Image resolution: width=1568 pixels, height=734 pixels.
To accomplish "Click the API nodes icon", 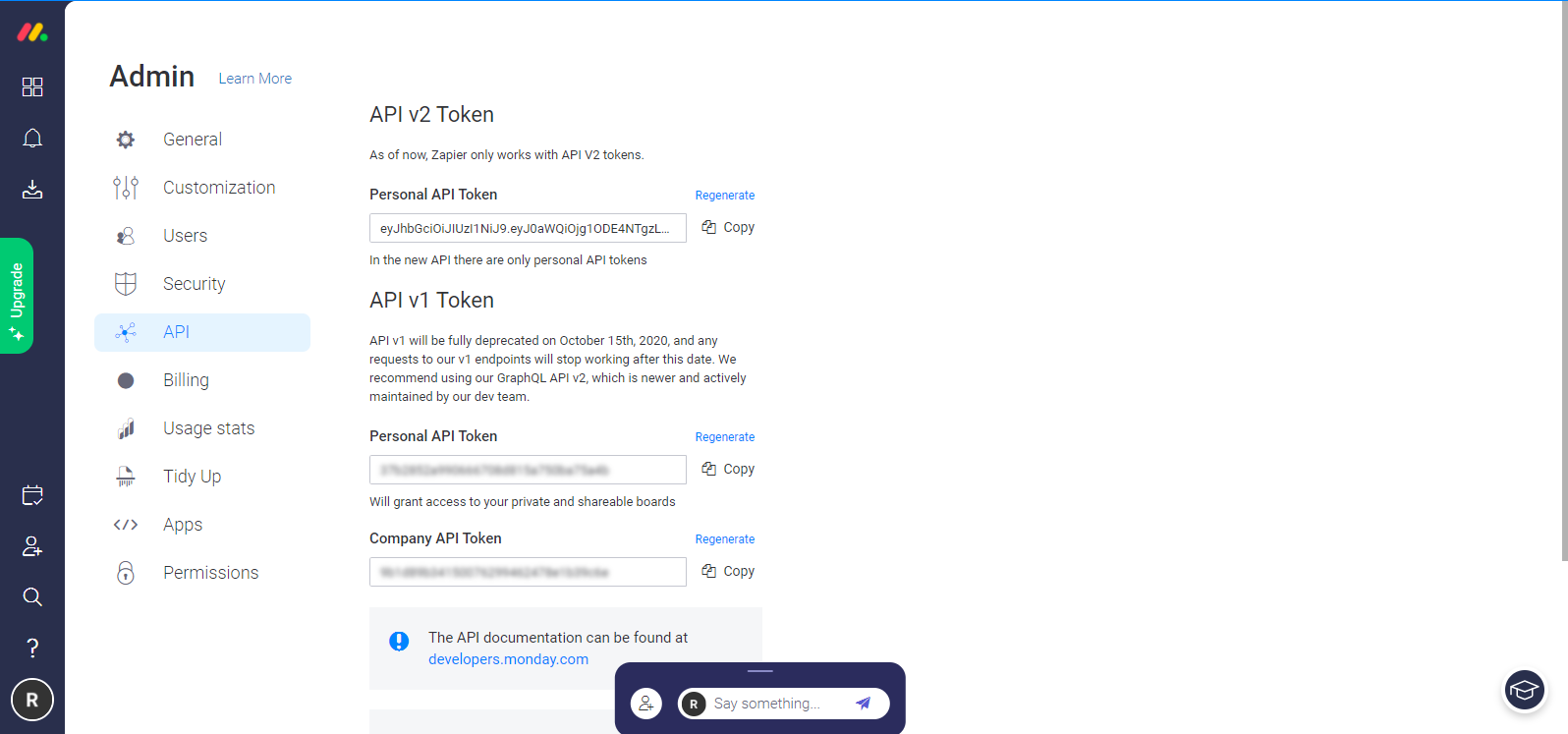I will (x=126, y=332).
